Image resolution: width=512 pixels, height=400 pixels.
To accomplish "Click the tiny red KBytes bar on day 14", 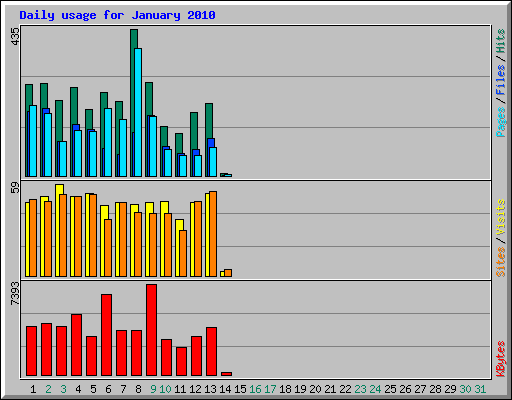I will tap(226, 374).
